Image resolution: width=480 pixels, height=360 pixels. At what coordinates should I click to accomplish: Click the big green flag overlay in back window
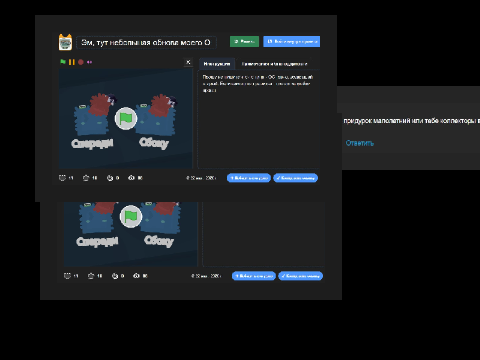pyautogui.click(x=131, y=216)
